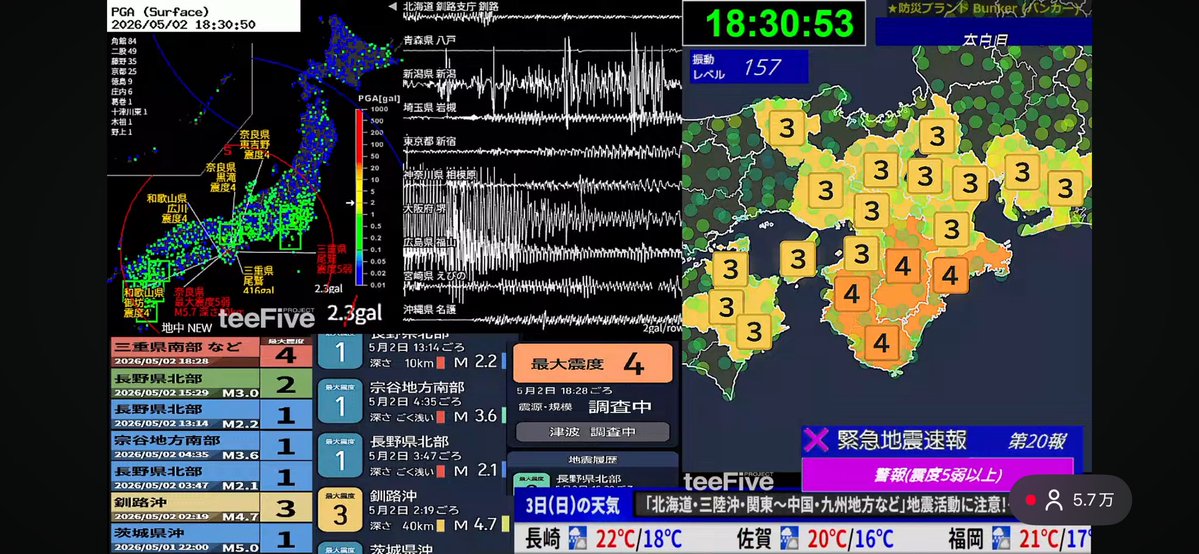Click the 第20報 report number
The image size is (1199, 554).
click(1037, 441)
